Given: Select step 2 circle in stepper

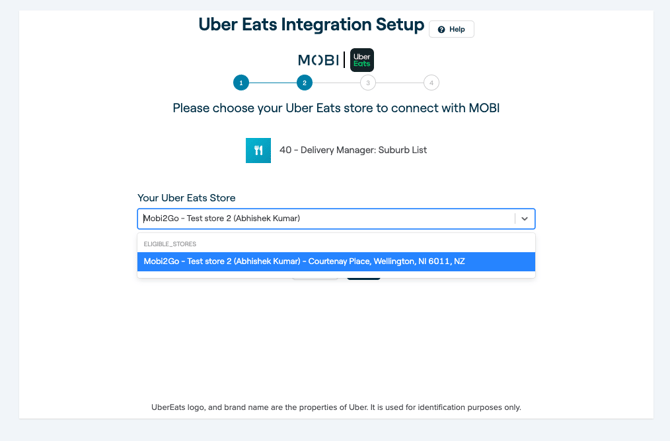Looking at the screenshot, I should [304, 83].
